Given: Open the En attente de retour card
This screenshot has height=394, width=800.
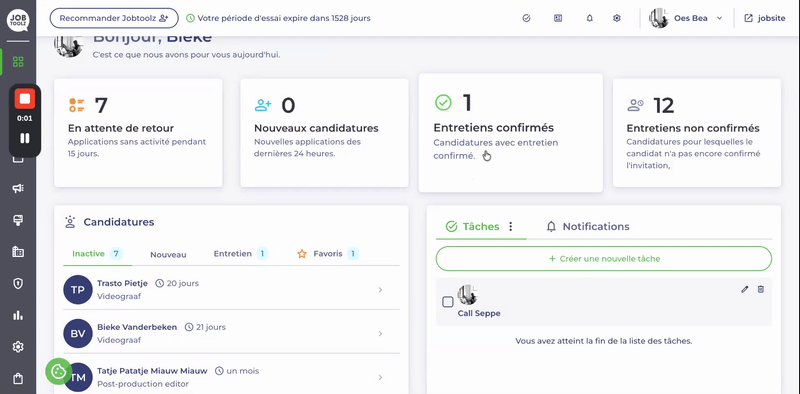Looking at the screenshot, I should (138, 133).
